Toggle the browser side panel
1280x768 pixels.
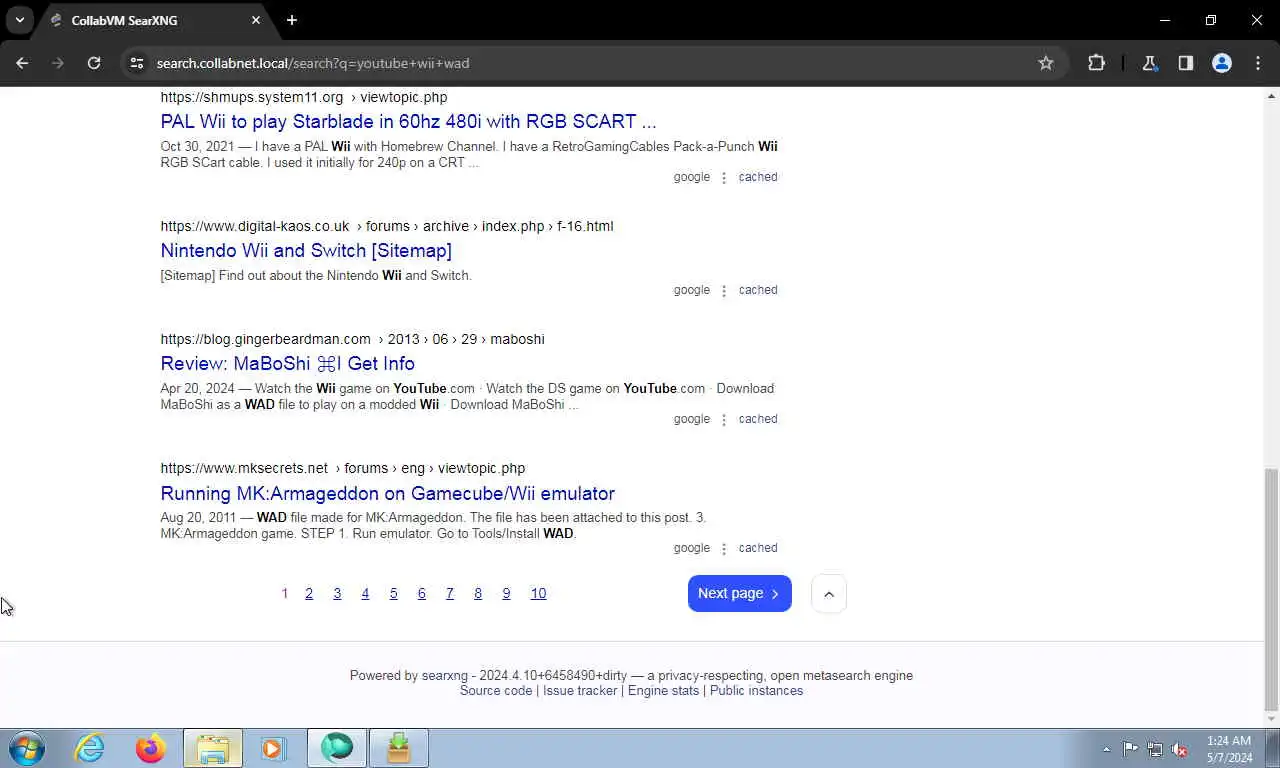[x=1186, y=63]
